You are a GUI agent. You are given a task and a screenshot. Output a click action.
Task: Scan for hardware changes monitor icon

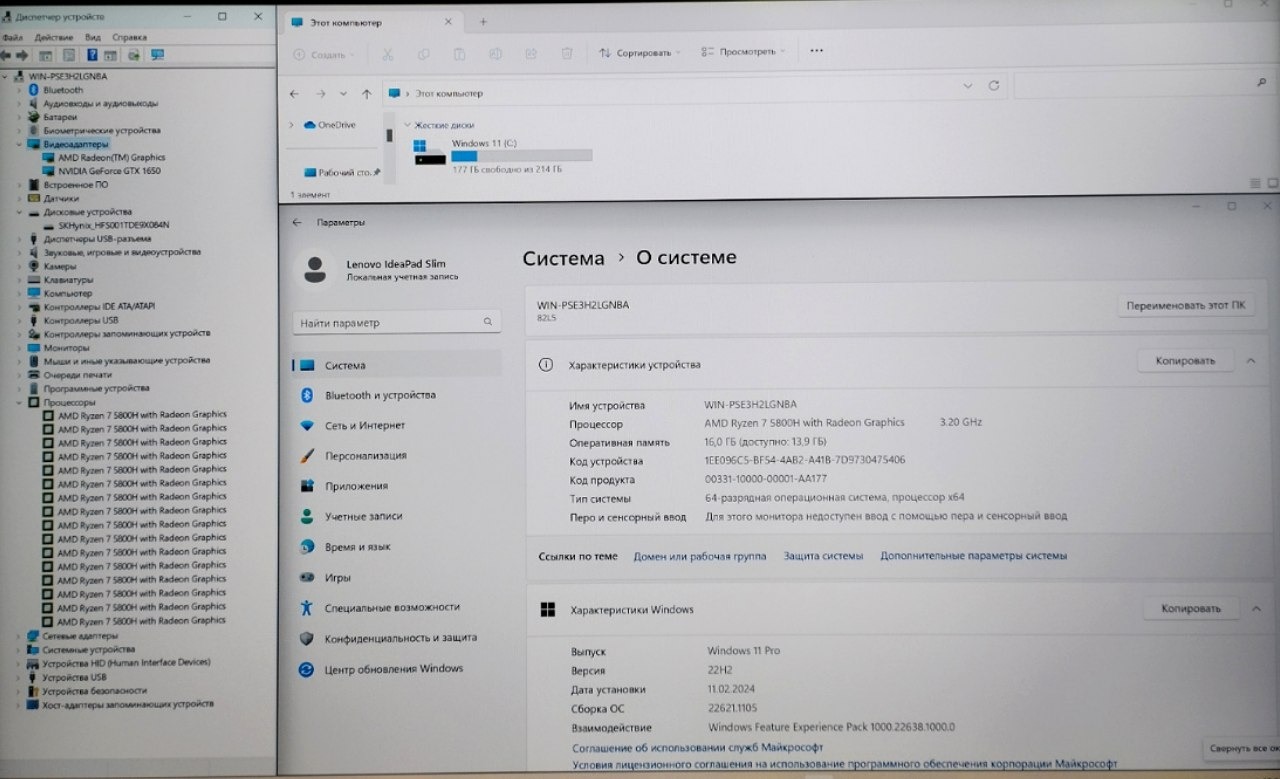click(157, 55)
